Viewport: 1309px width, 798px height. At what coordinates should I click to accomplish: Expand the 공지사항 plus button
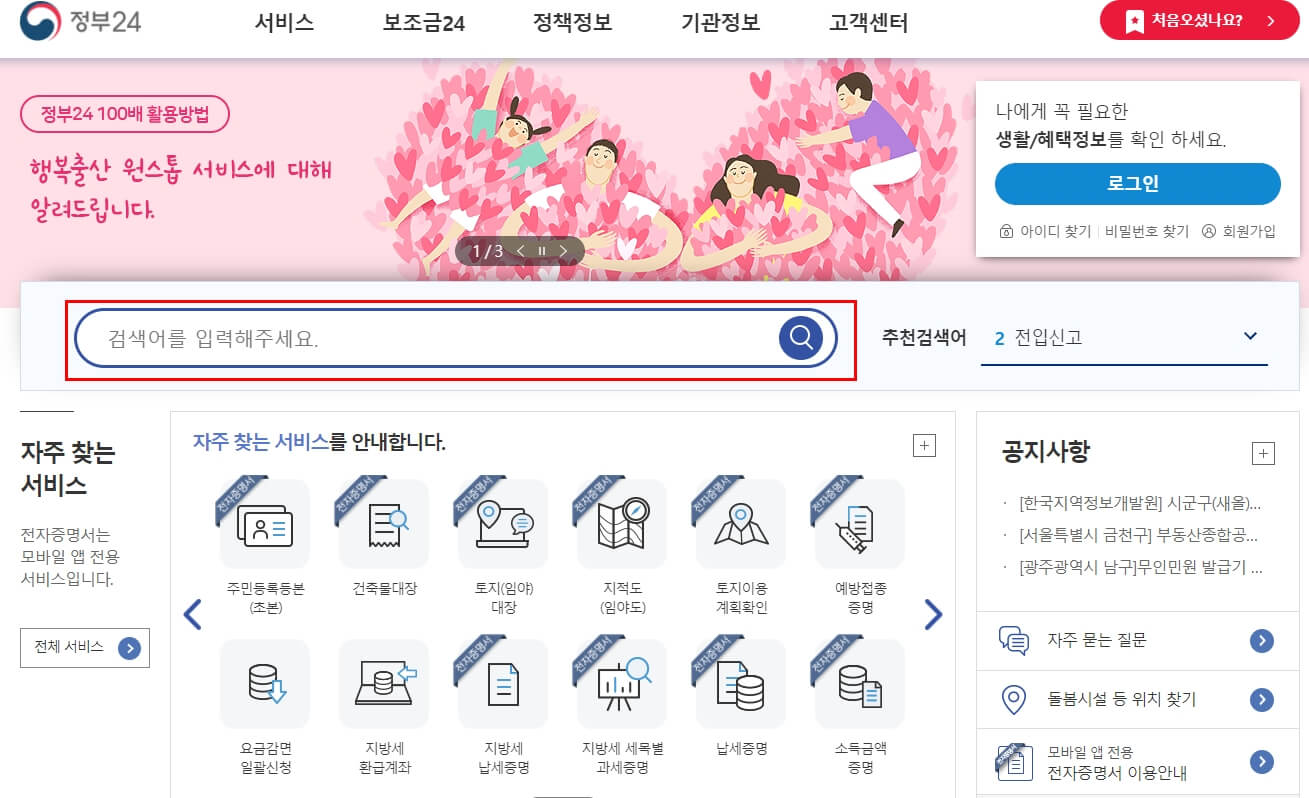point(1263,454)
